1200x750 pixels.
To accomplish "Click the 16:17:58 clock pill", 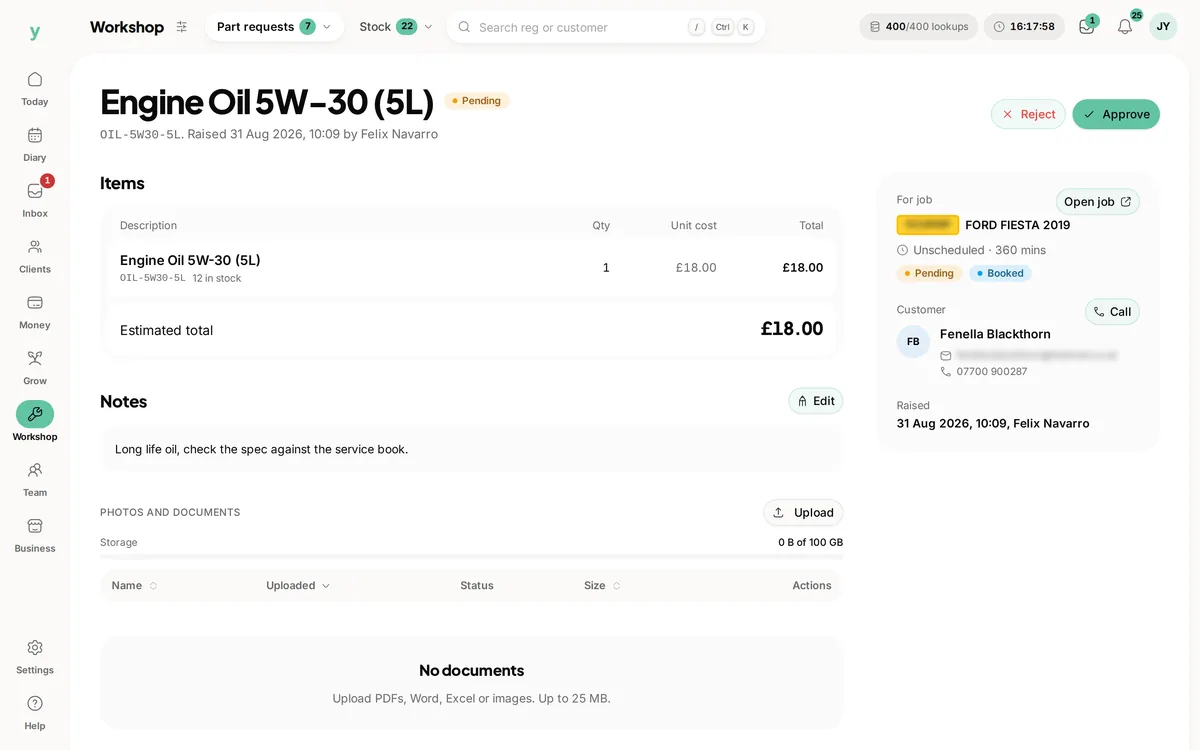I will [1024, 27].
